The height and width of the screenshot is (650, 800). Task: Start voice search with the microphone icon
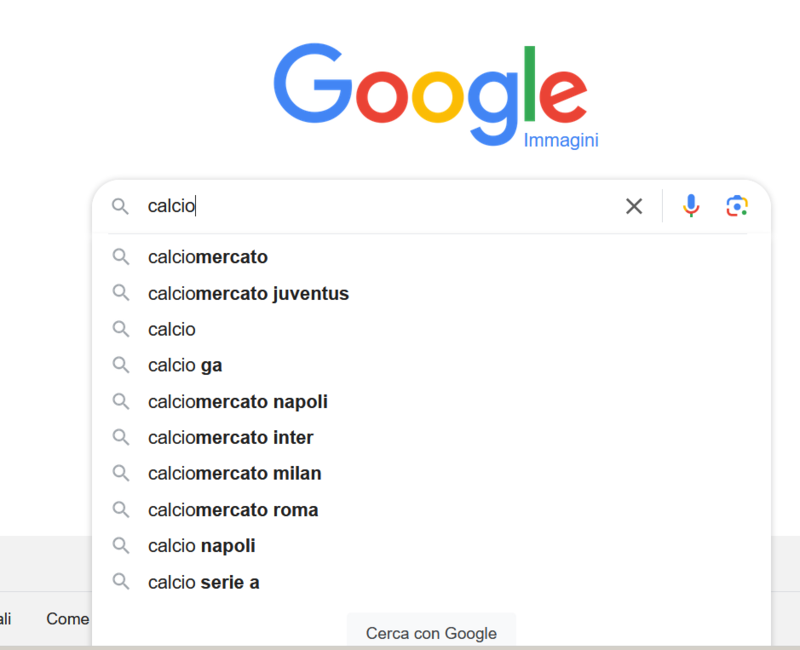point(691,206)
